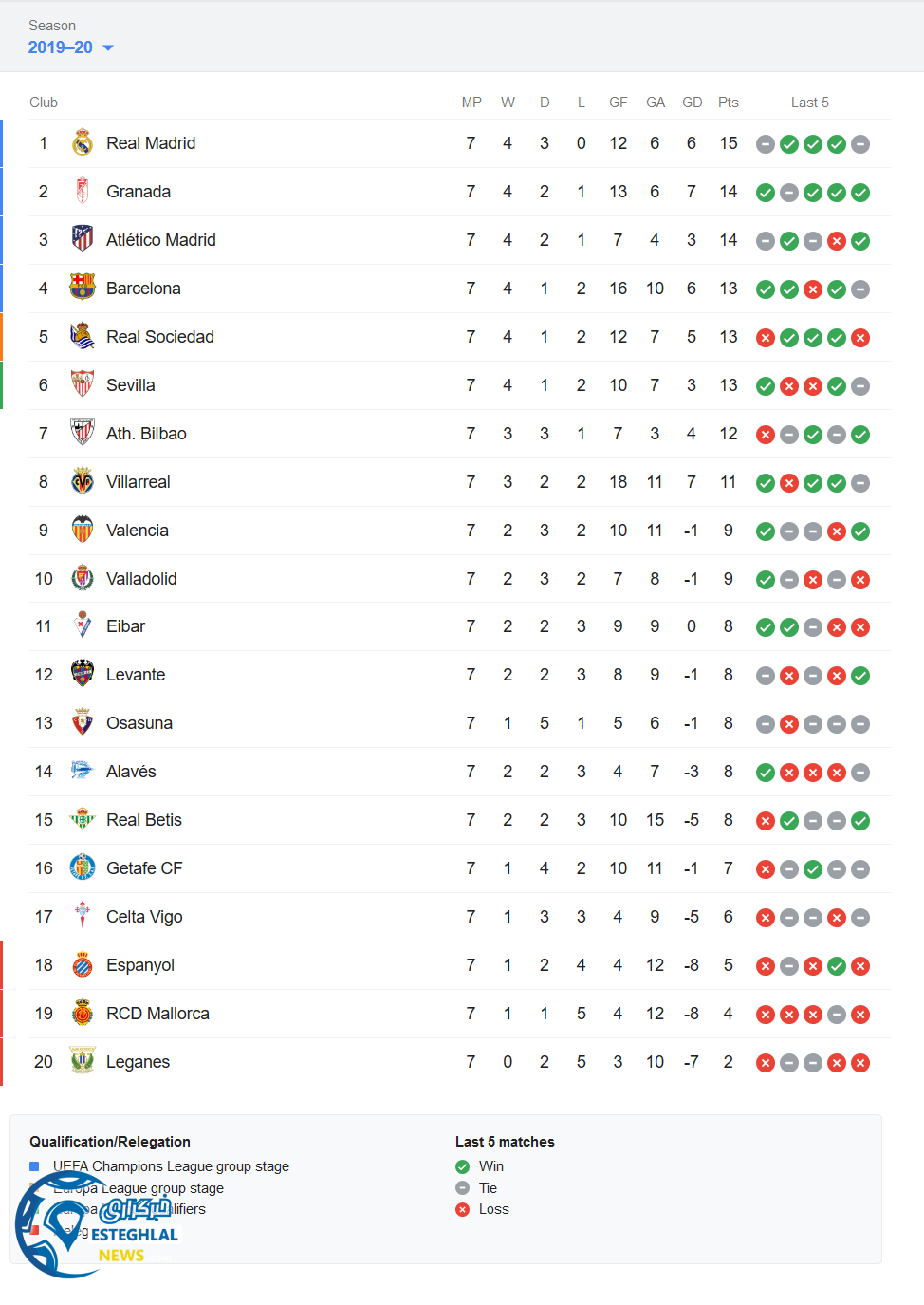The image size is (924, 1305).
Task: Click the Atlético Madrid club crest
Action: tap(83, 239)
